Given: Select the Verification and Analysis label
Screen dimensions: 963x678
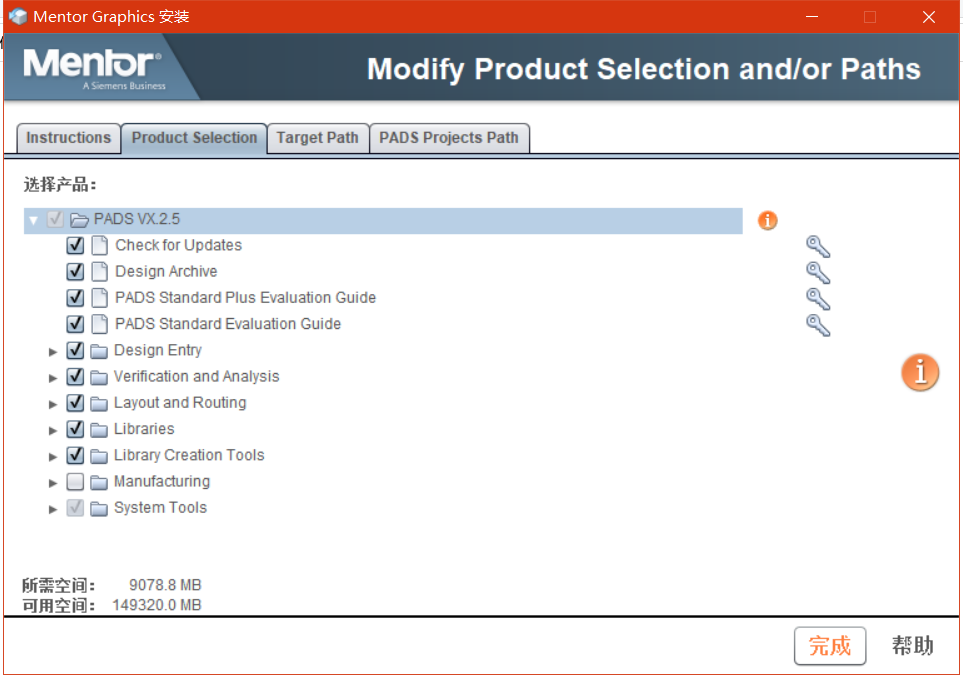Looking at the screenshot, I should (197, 376).
